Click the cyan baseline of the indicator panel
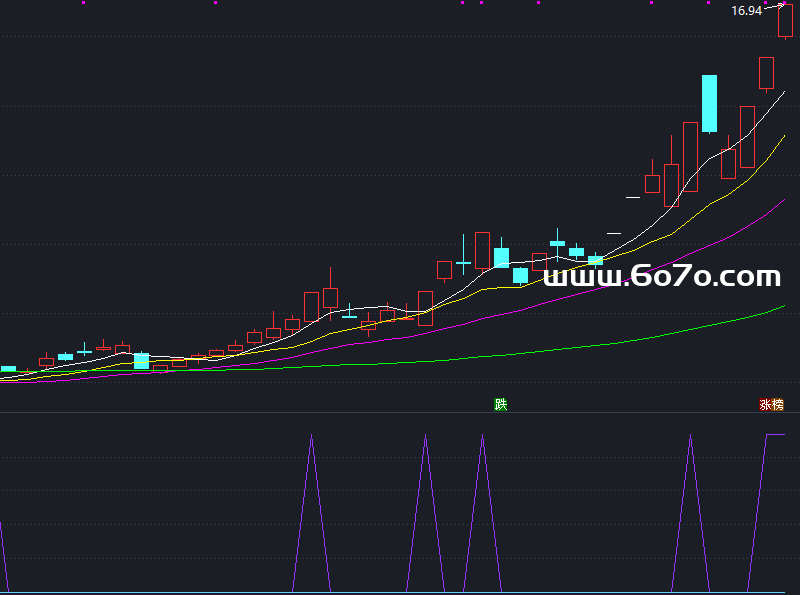The height and width of the screenshot is (595, 800). (400, 593)
